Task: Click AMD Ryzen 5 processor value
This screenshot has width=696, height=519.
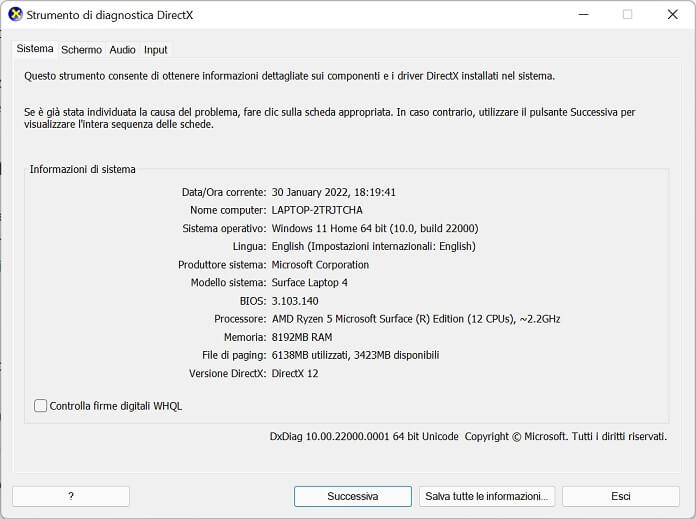Action: click(416, 319)
